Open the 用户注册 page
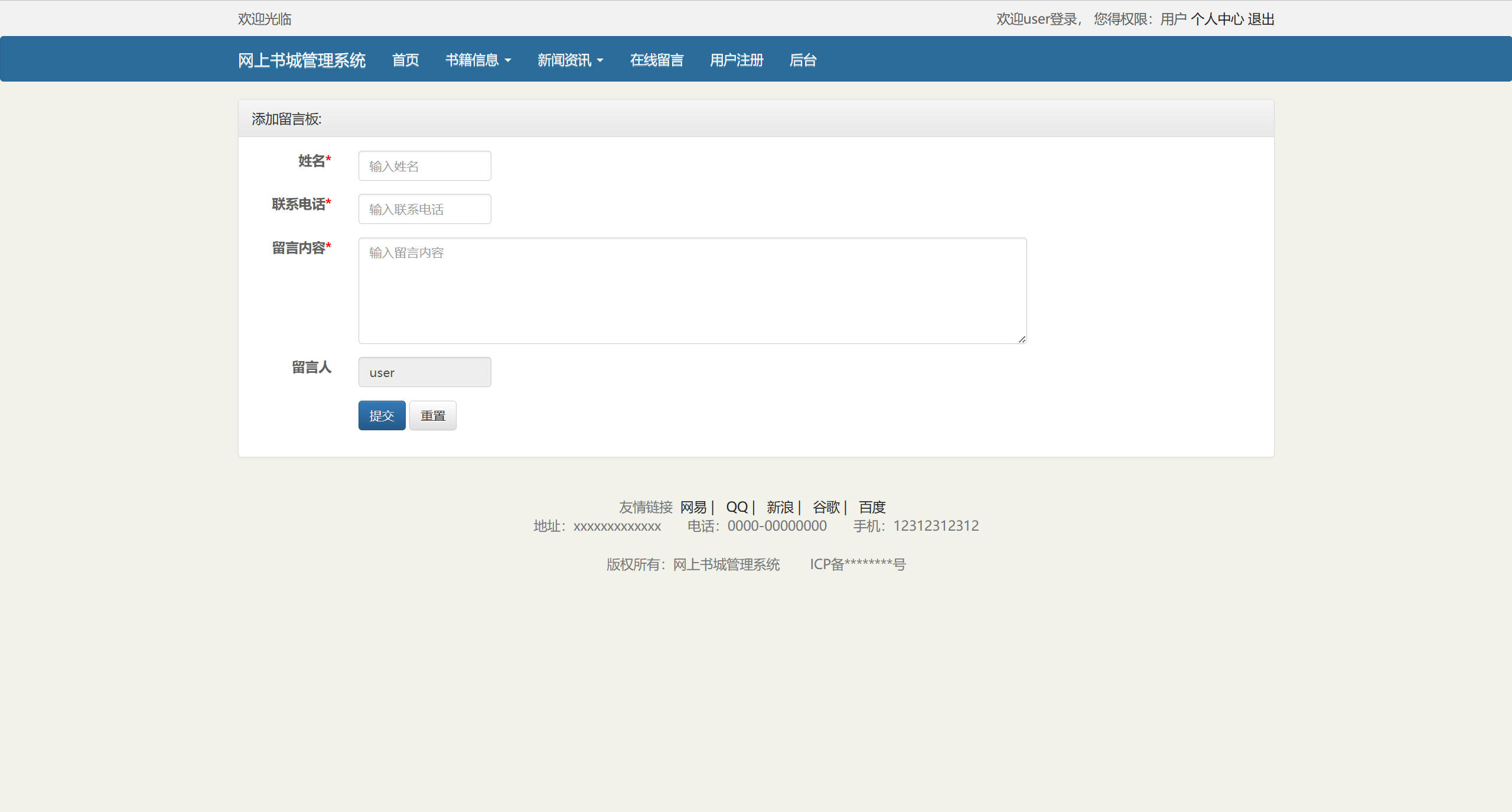The height and width of the screenshot is (812, 1512). point(736,60)
